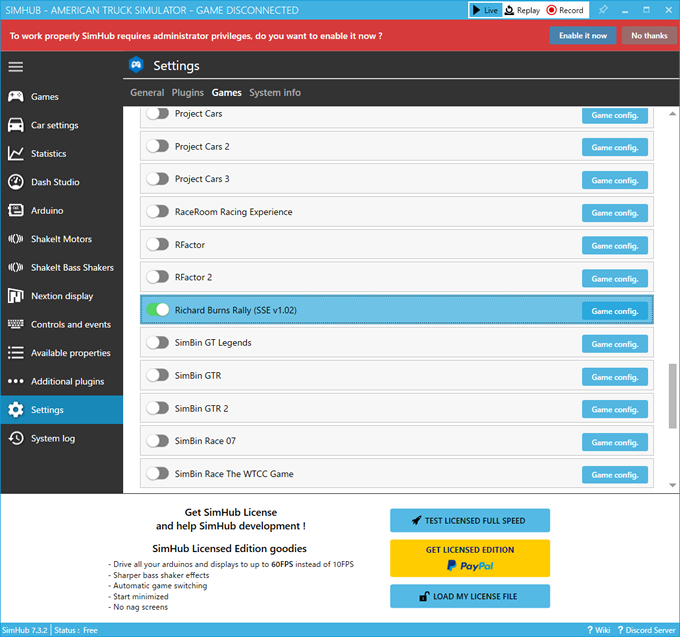Open the General settings tab

point(147,92)
